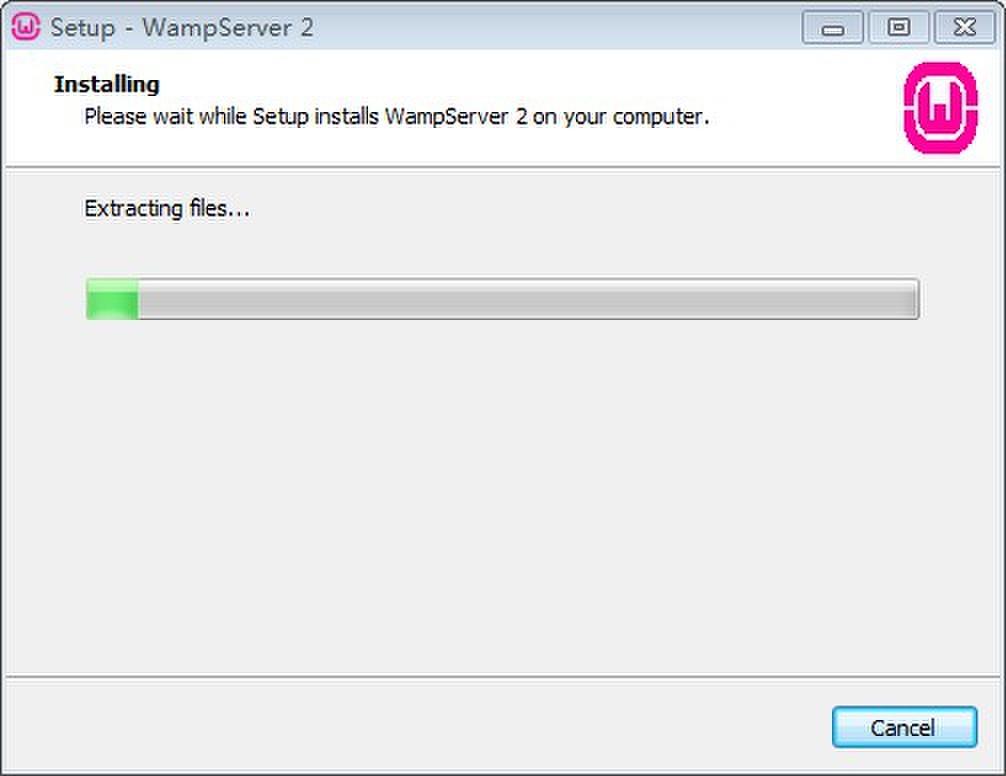The height and width of the screenshot is (776, 1006).
Task: Close the setup window with the X
Action: 965,28
